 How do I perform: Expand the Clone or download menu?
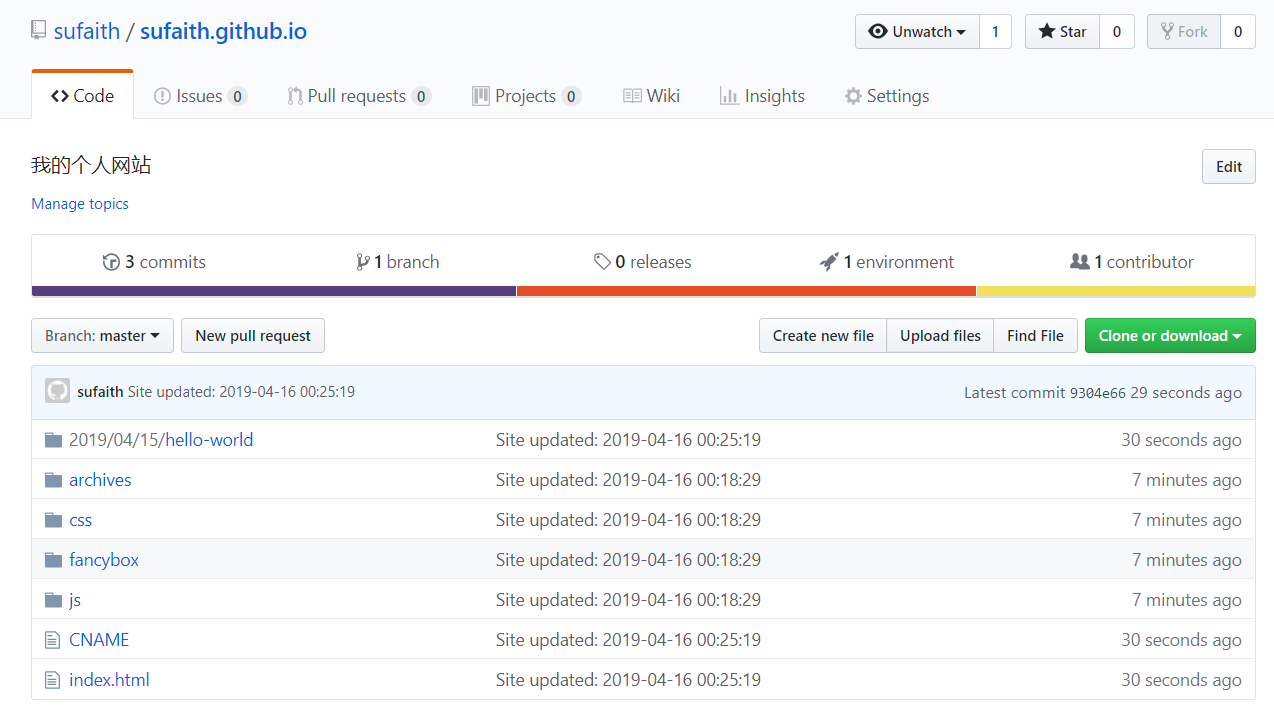tap(1170, 335)
